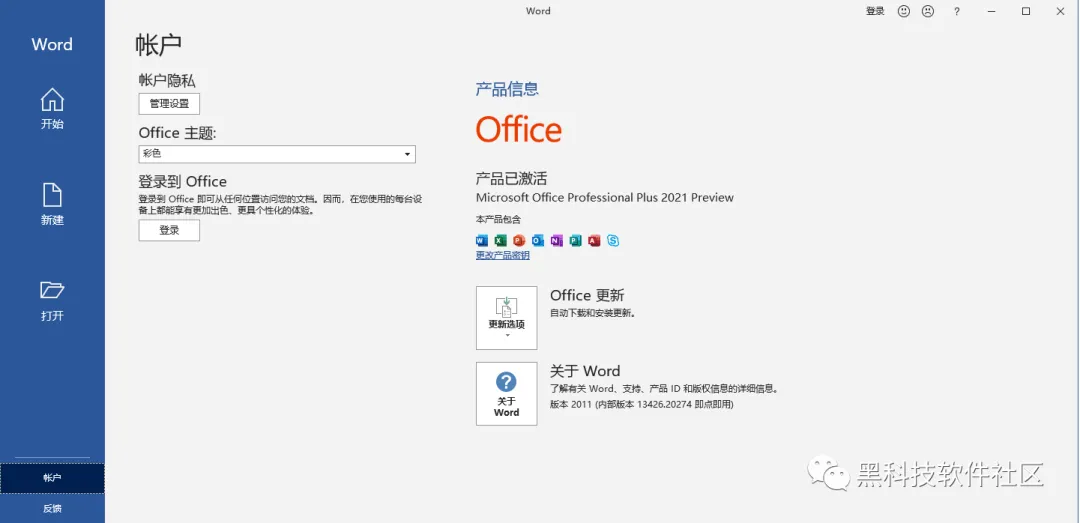Viewport: 1080px width, 523px height.
Task: Click the 版本 2011 version text
Action: click(x=642, y=404)
